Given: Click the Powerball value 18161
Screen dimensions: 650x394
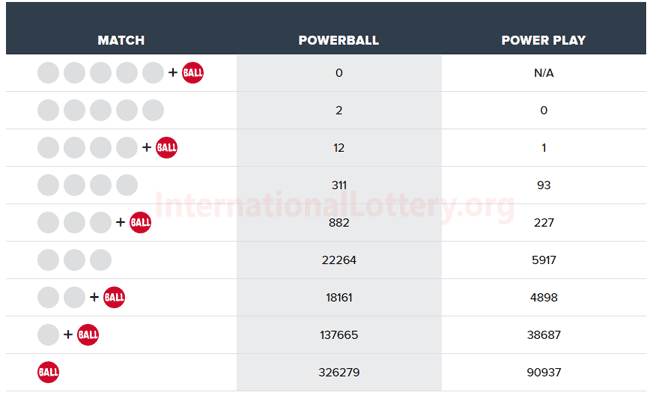Looking at the screenshot, I should click(x=339, y=297).
